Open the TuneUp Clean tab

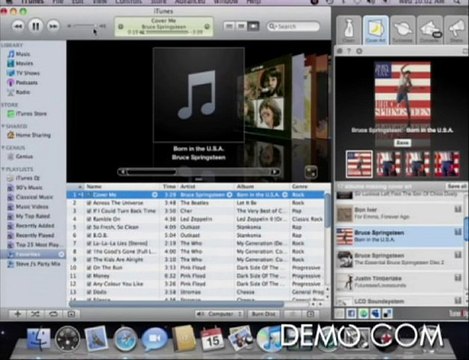349,30
